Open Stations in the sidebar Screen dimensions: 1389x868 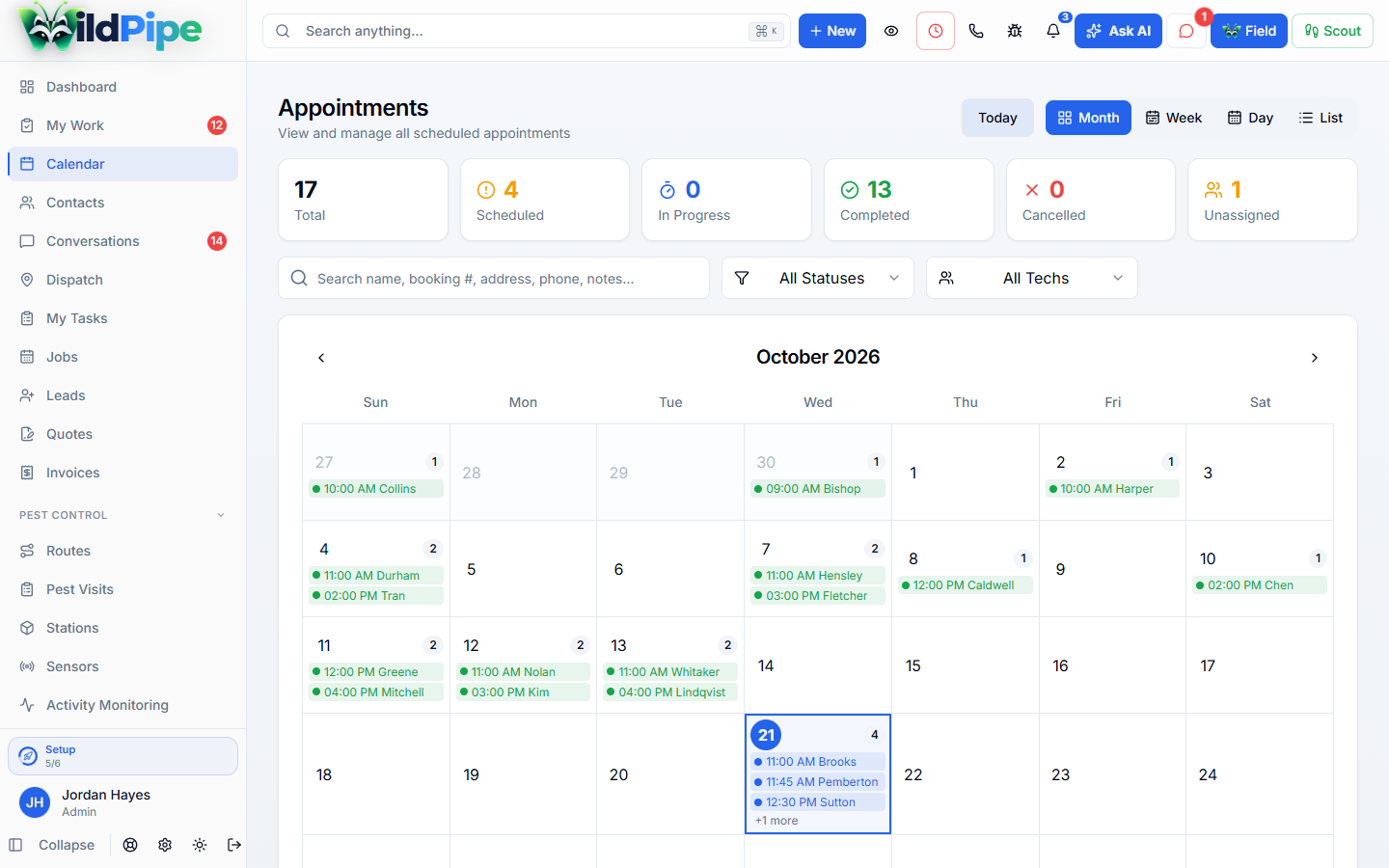click(x=123, y=628)
